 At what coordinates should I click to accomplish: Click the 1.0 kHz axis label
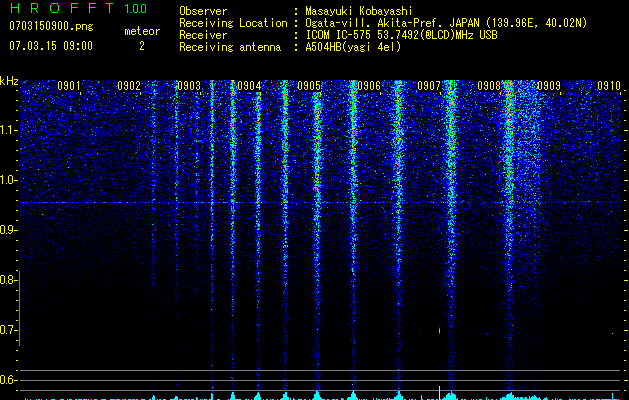[9, 180]
